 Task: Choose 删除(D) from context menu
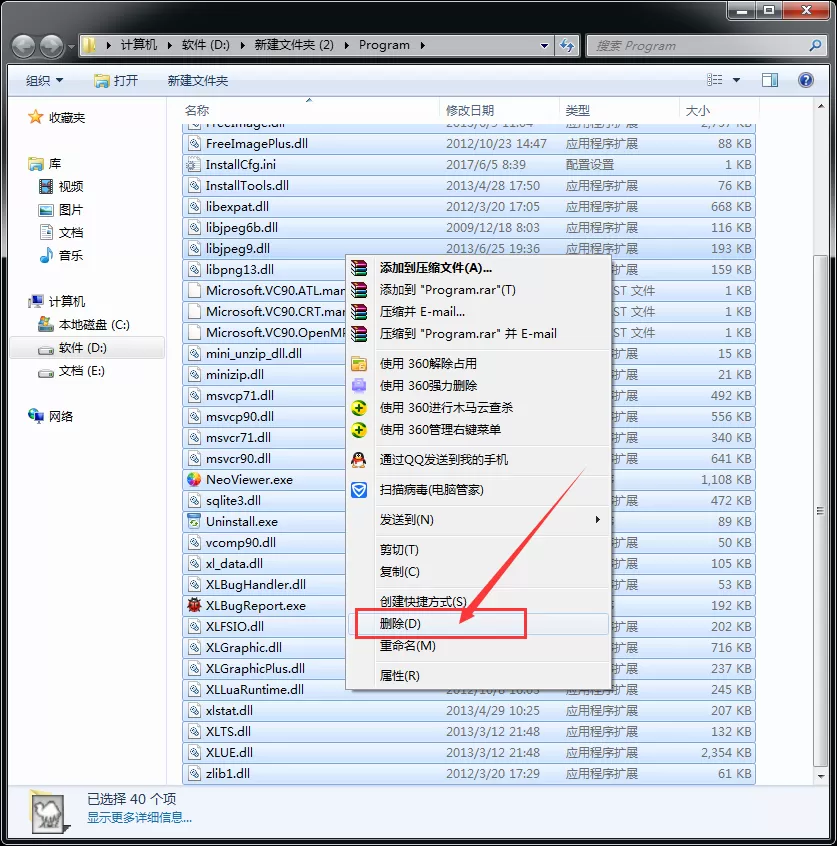[478, 624]
